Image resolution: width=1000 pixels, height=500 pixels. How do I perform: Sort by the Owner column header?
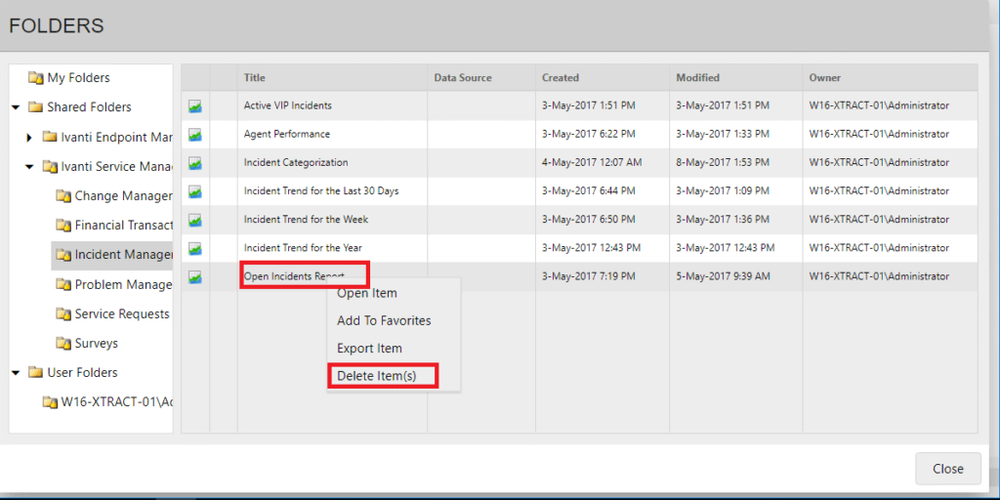click(x=890, y=78)
